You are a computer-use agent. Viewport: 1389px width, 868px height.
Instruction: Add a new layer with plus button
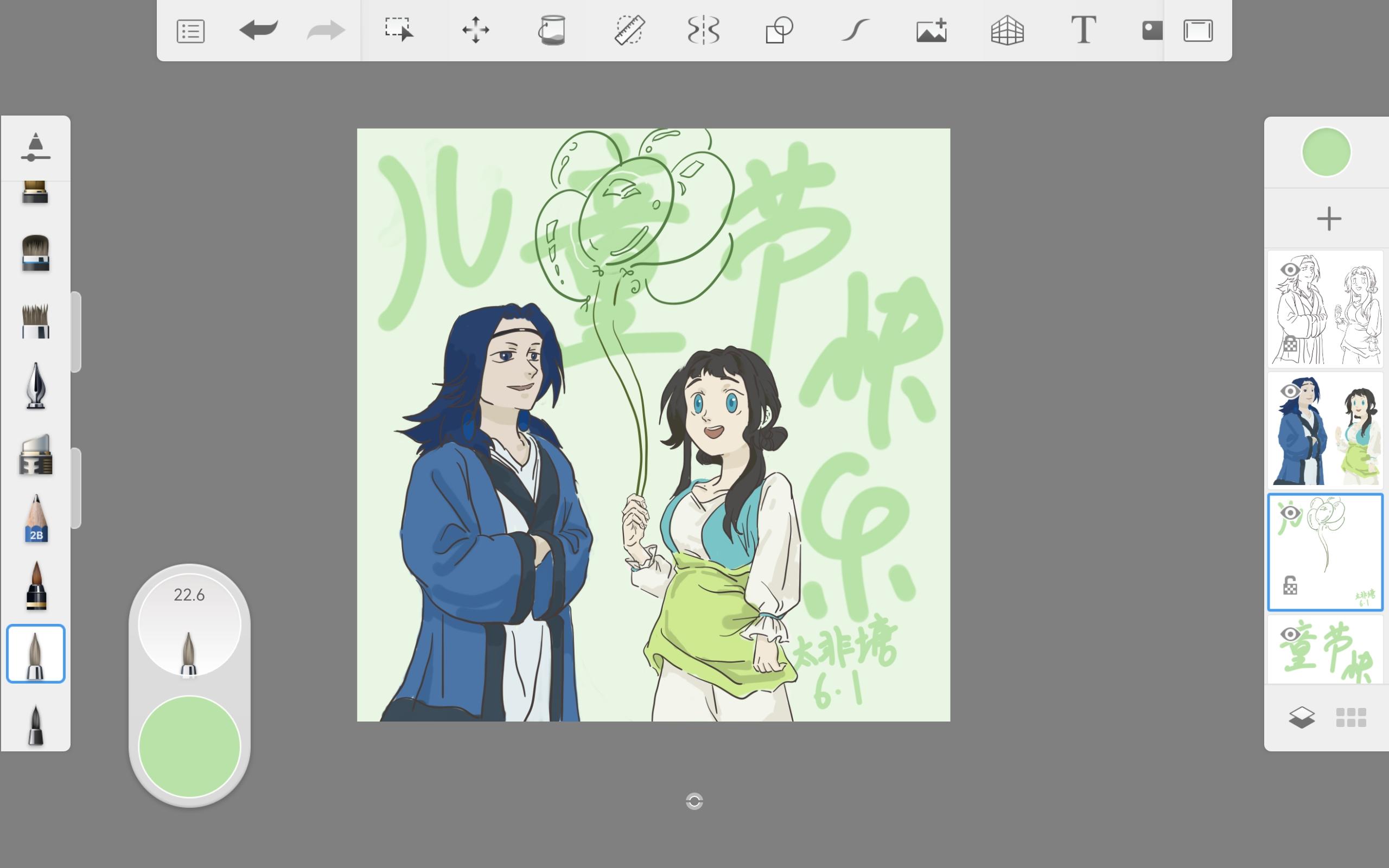(x=1328, y=219)
